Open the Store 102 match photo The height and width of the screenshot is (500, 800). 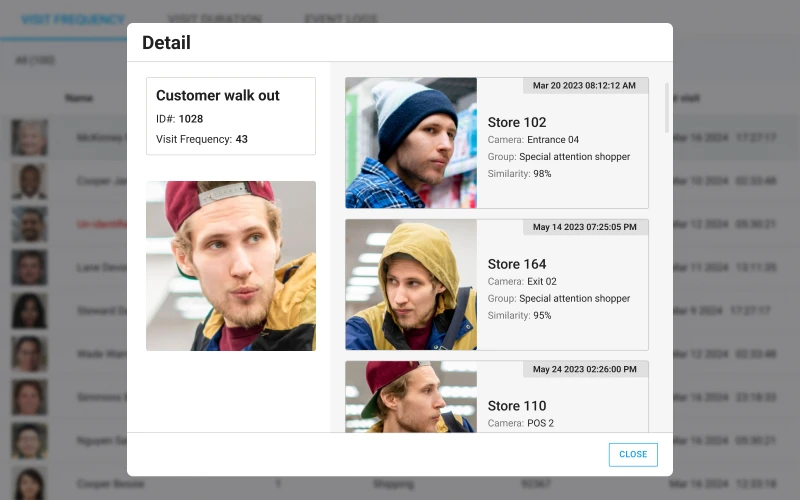411,143
